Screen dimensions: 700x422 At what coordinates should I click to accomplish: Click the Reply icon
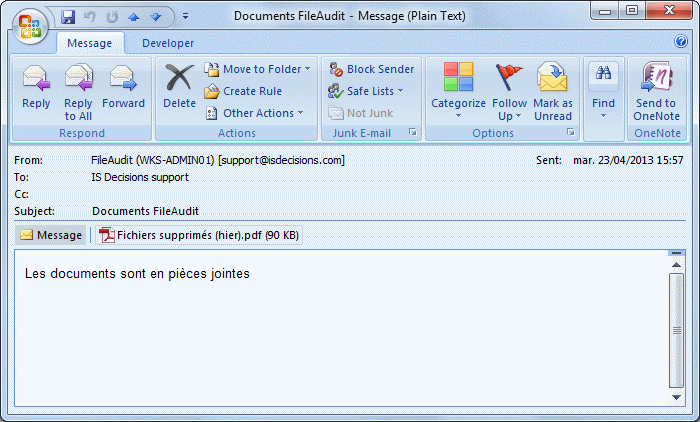point(36,87)
